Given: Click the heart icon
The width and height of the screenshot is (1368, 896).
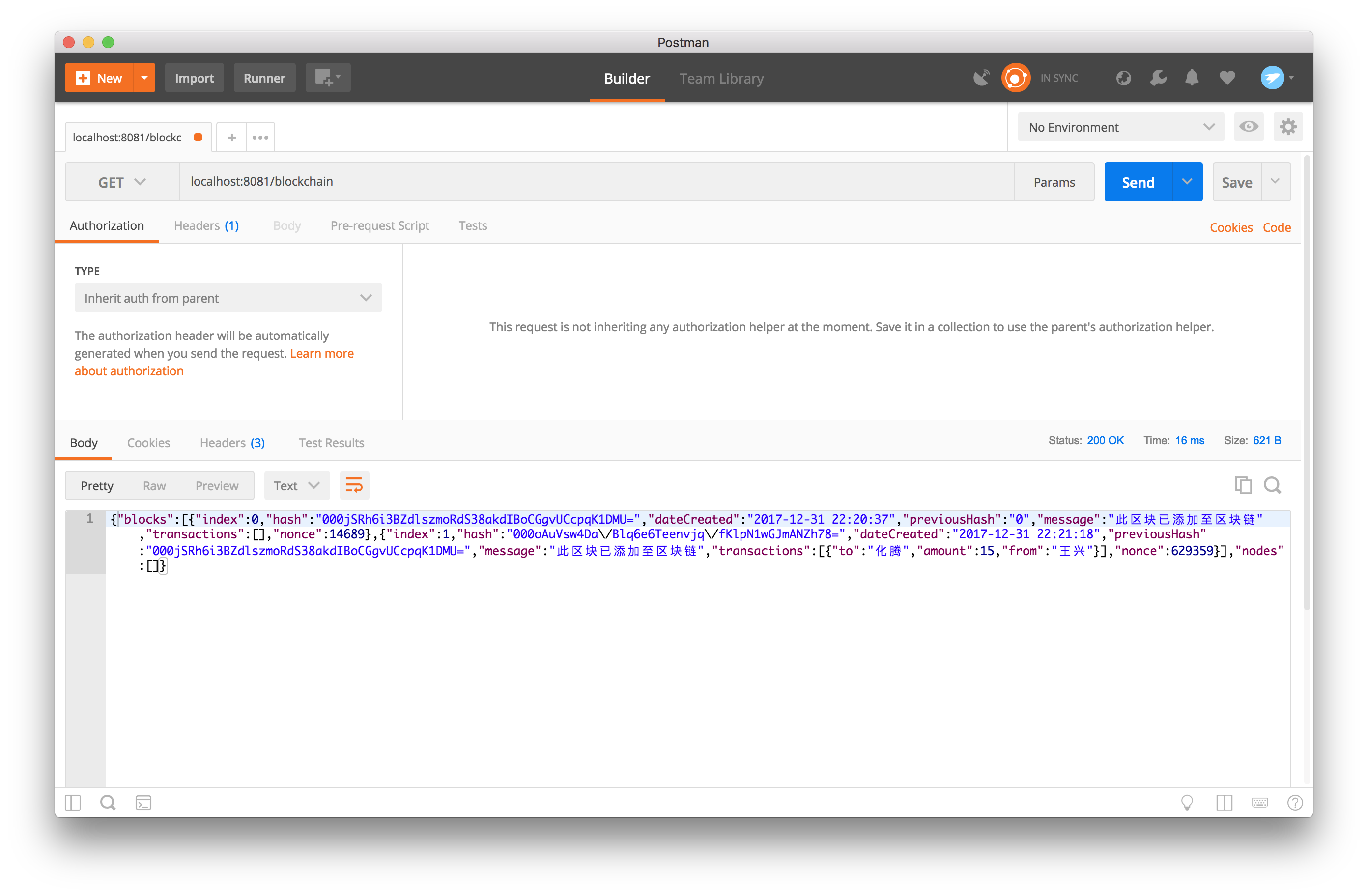Looking at the screenshot, I should (x=1226, y=78).
